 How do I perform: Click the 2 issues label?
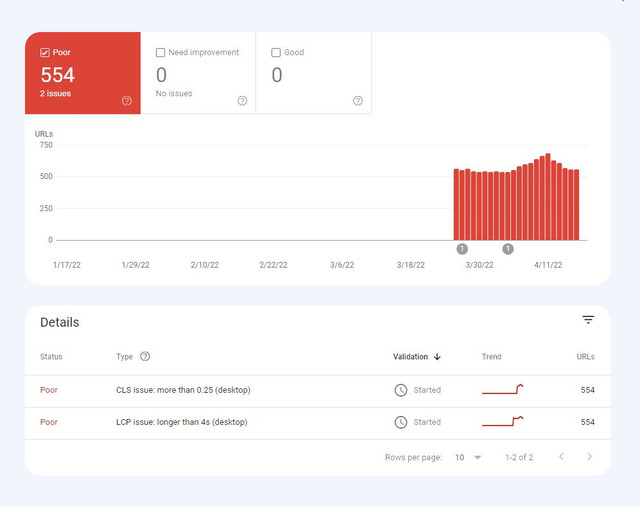pos(56,93)
